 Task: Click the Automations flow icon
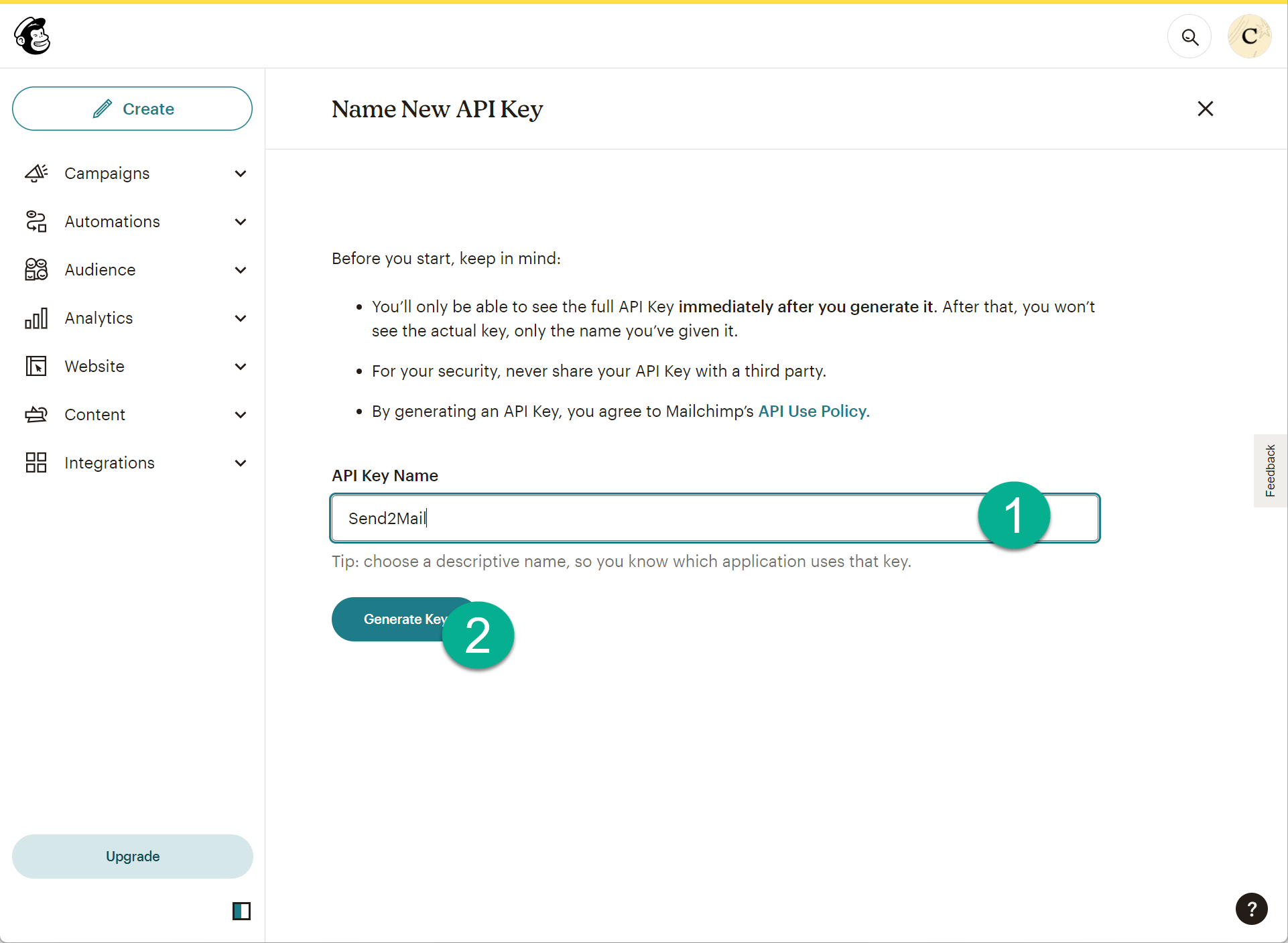(x=36, y=222)
